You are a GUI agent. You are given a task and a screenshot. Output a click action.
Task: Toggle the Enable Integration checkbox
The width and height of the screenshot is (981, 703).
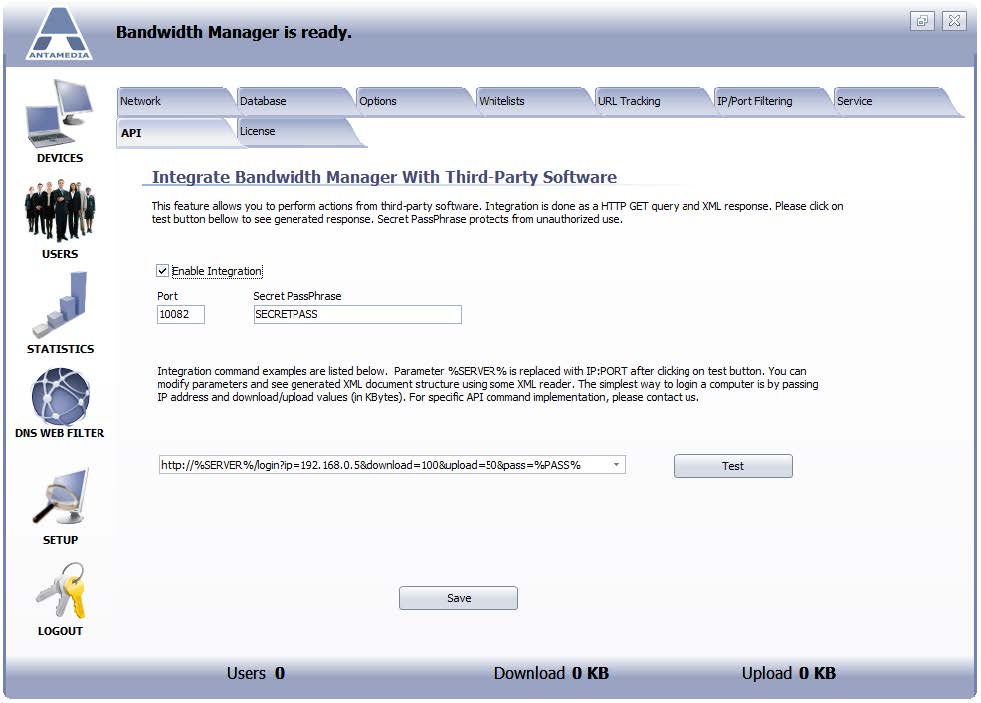coord(162,270)
